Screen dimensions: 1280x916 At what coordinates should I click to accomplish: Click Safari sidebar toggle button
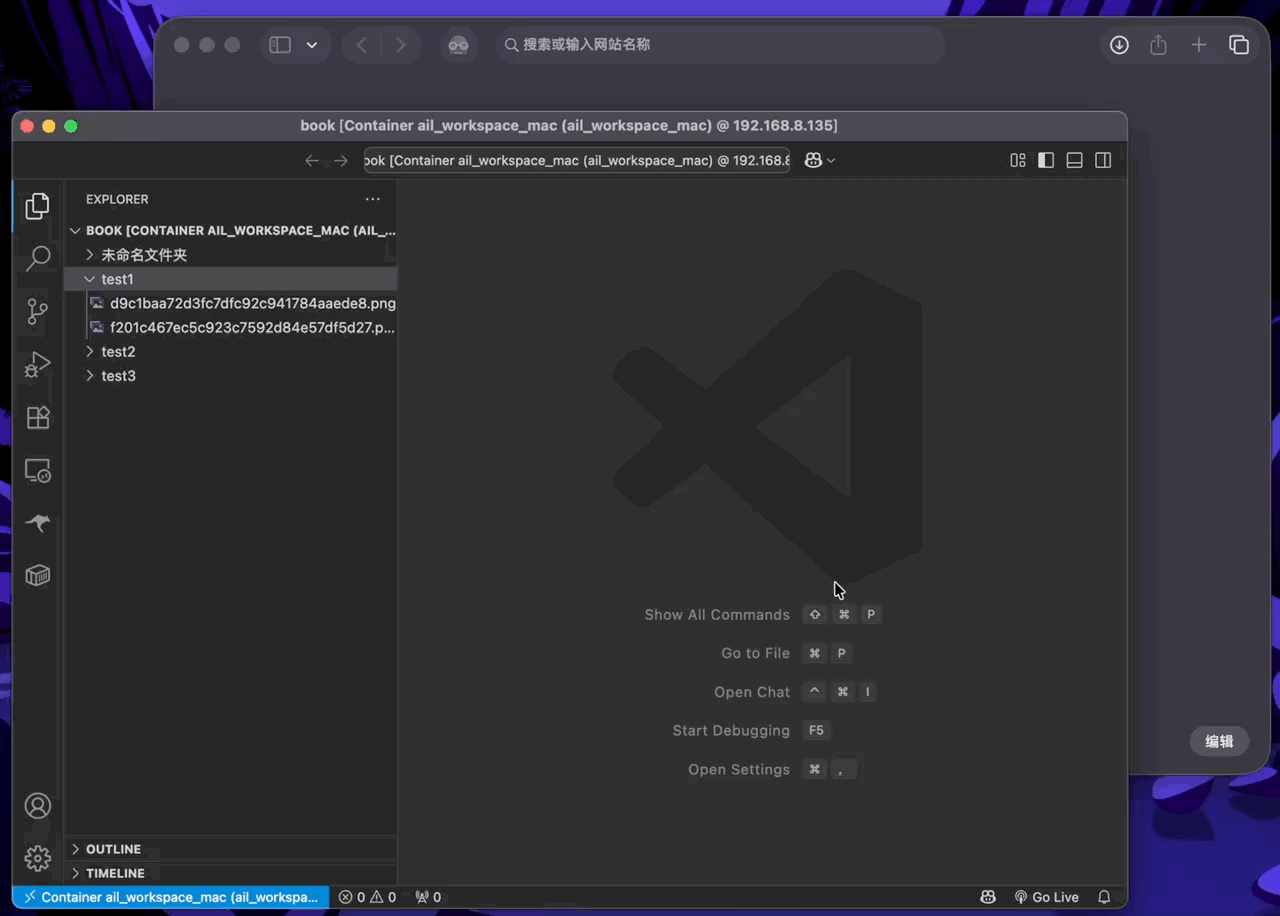pyautogui.click(x=280, y=45)
